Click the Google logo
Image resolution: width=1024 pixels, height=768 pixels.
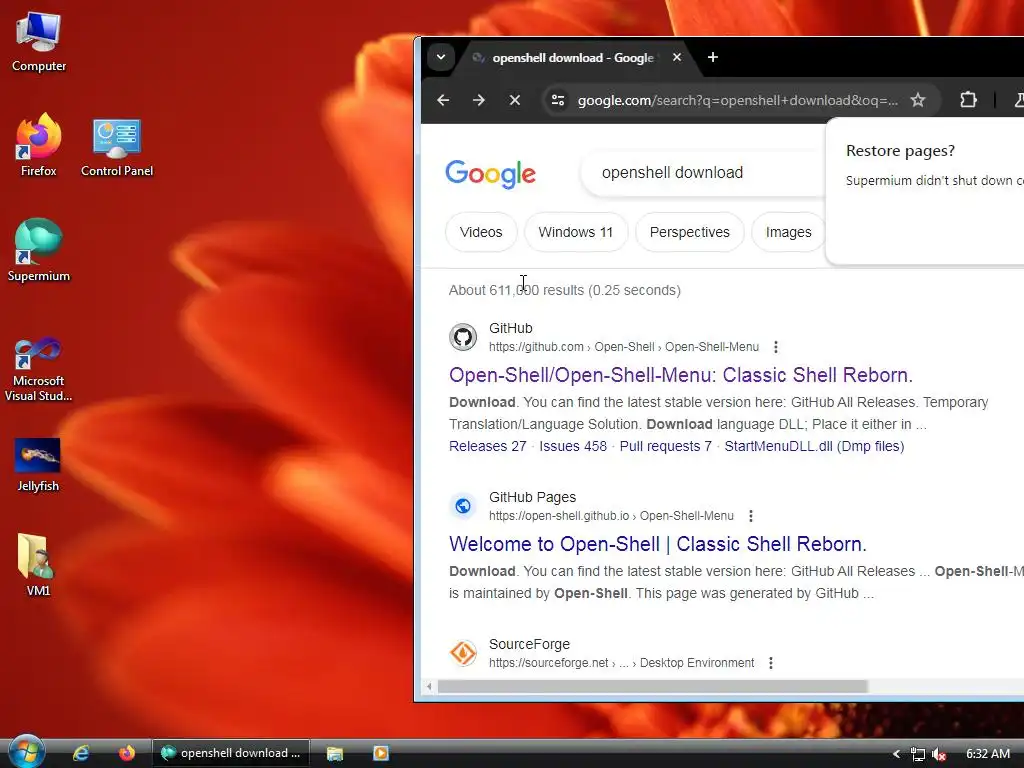490,173
